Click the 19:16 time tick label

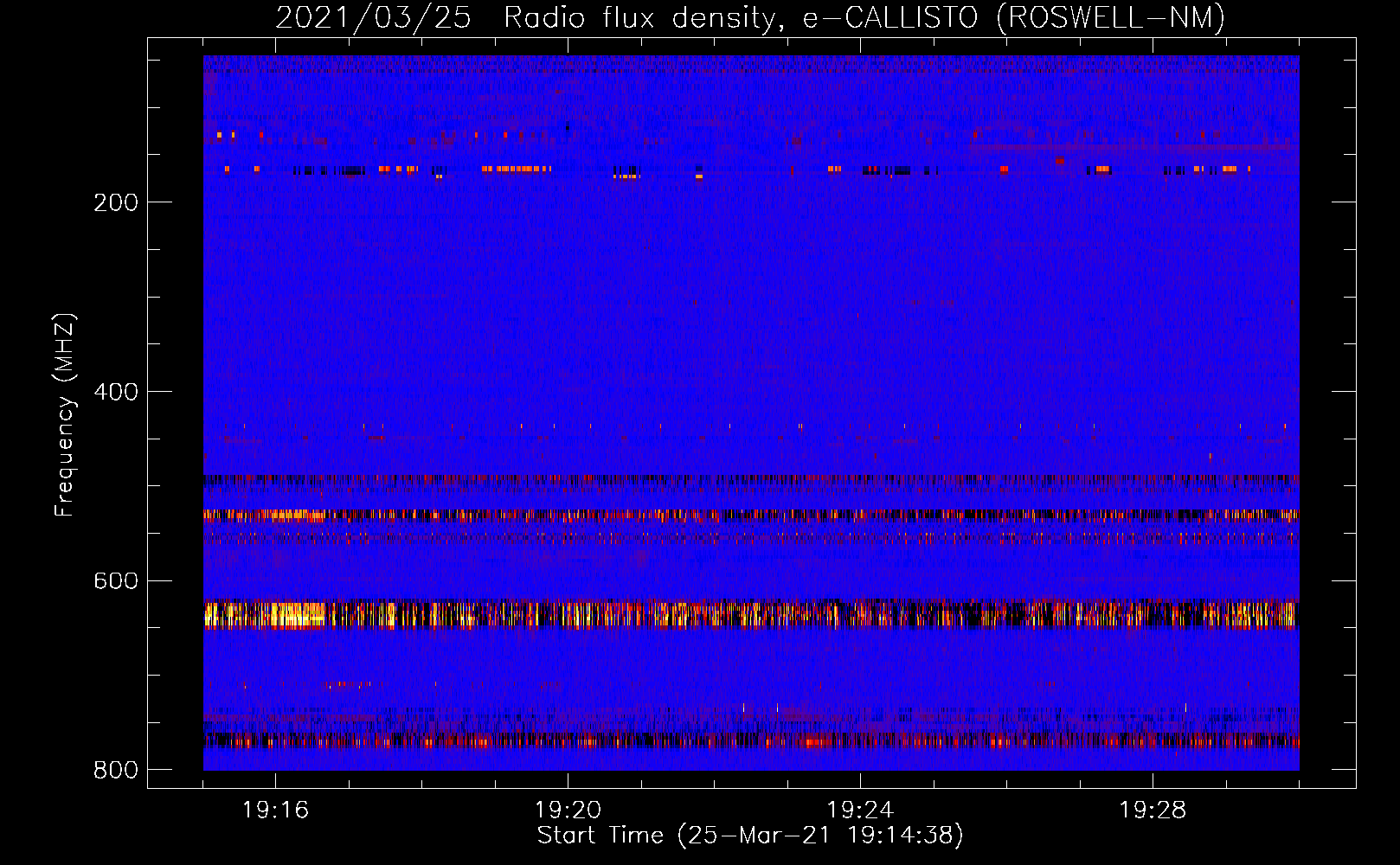click(276, 811)
